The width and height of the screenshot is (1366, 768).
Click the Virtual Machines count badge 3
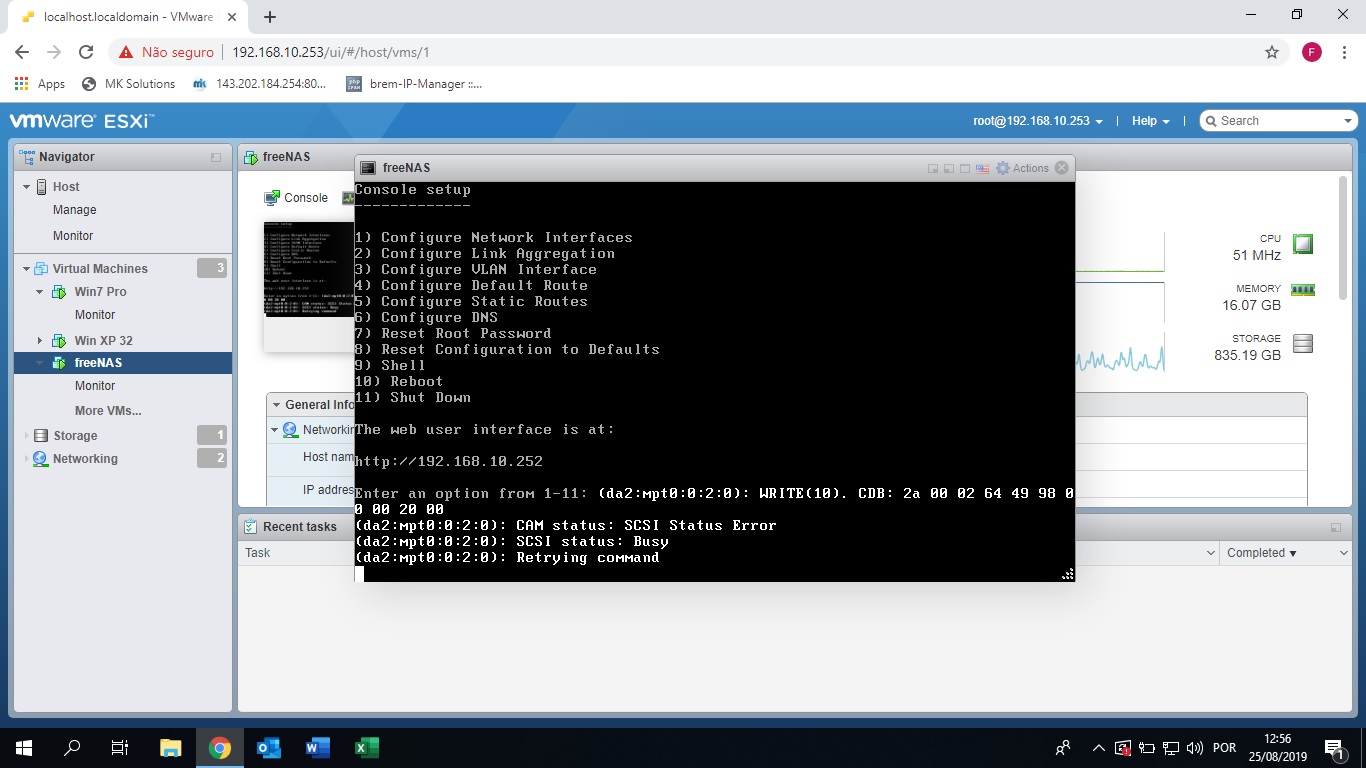[x=212, y=268]
